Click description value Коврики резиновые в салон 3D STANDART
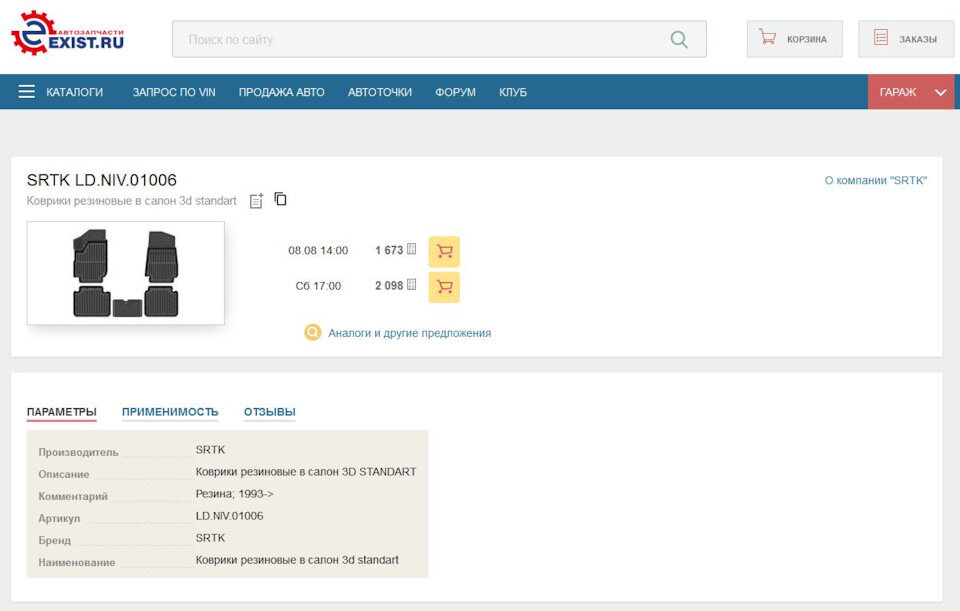Viewport: 960px width, 611px height. (x=306, y=472)
